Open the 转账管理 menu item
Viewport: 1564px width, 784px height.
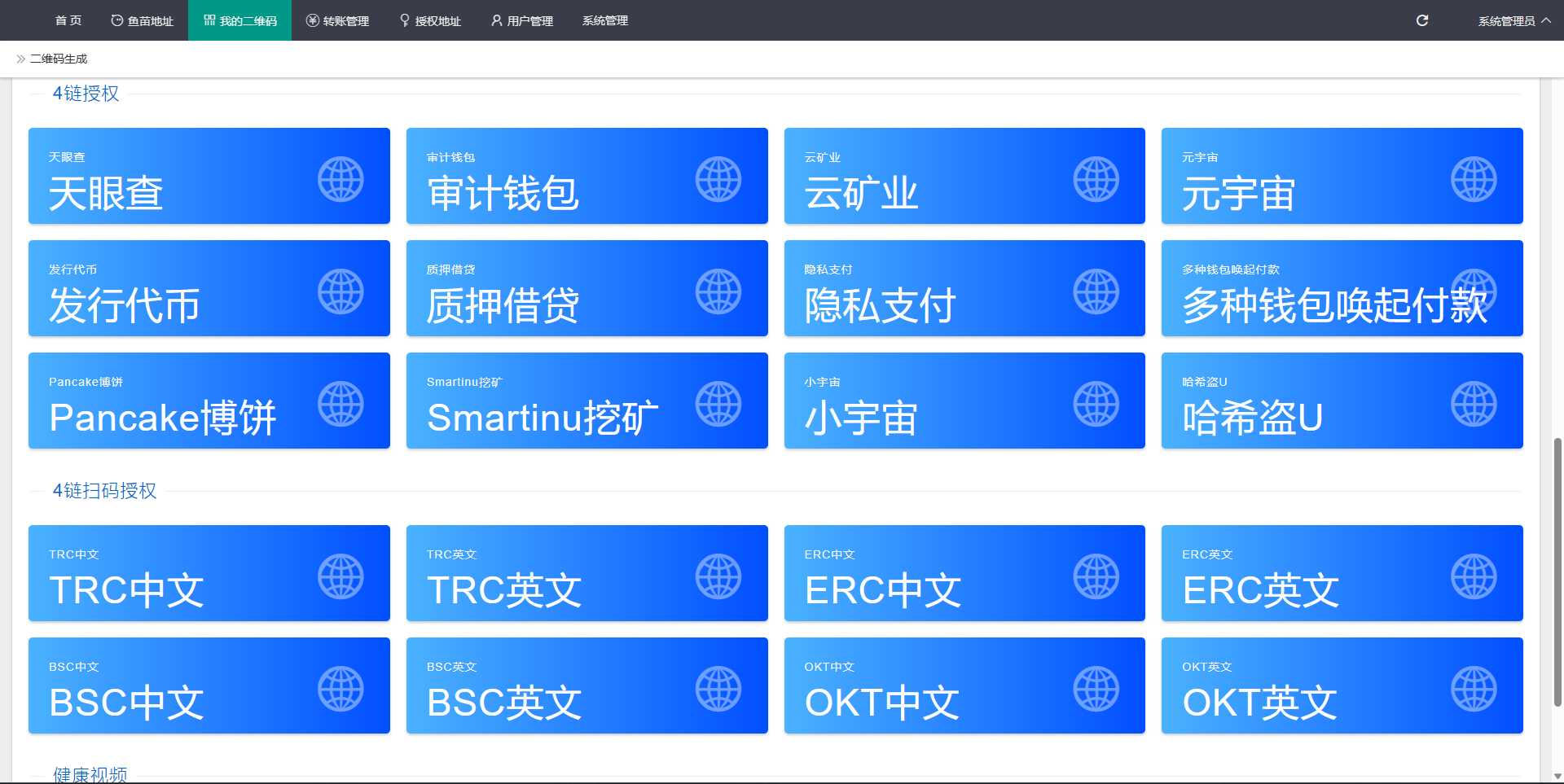tap(337, 20)
